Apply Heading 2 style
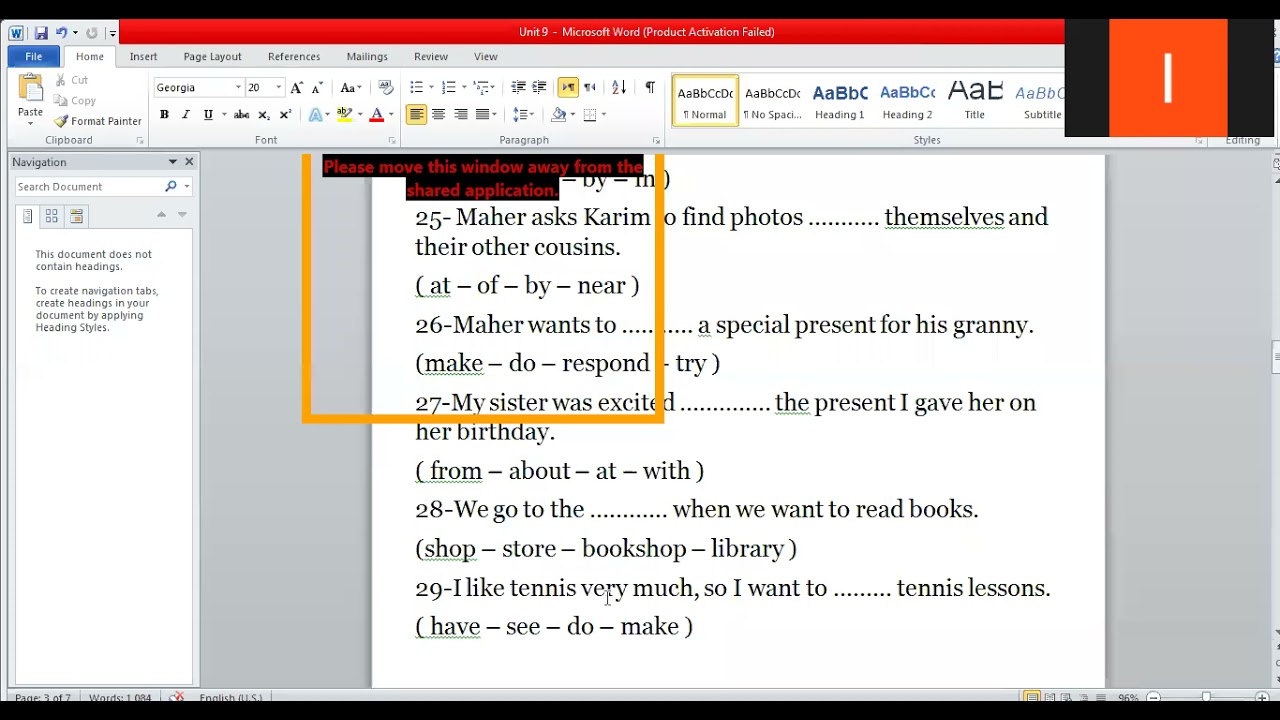 [x=907, y=101]
